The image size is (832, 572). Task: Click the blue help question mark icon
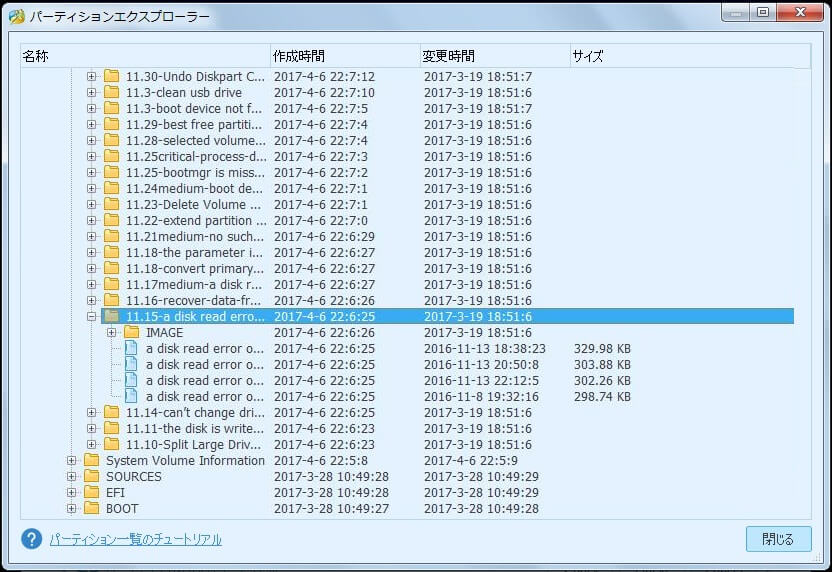(32, 539)
